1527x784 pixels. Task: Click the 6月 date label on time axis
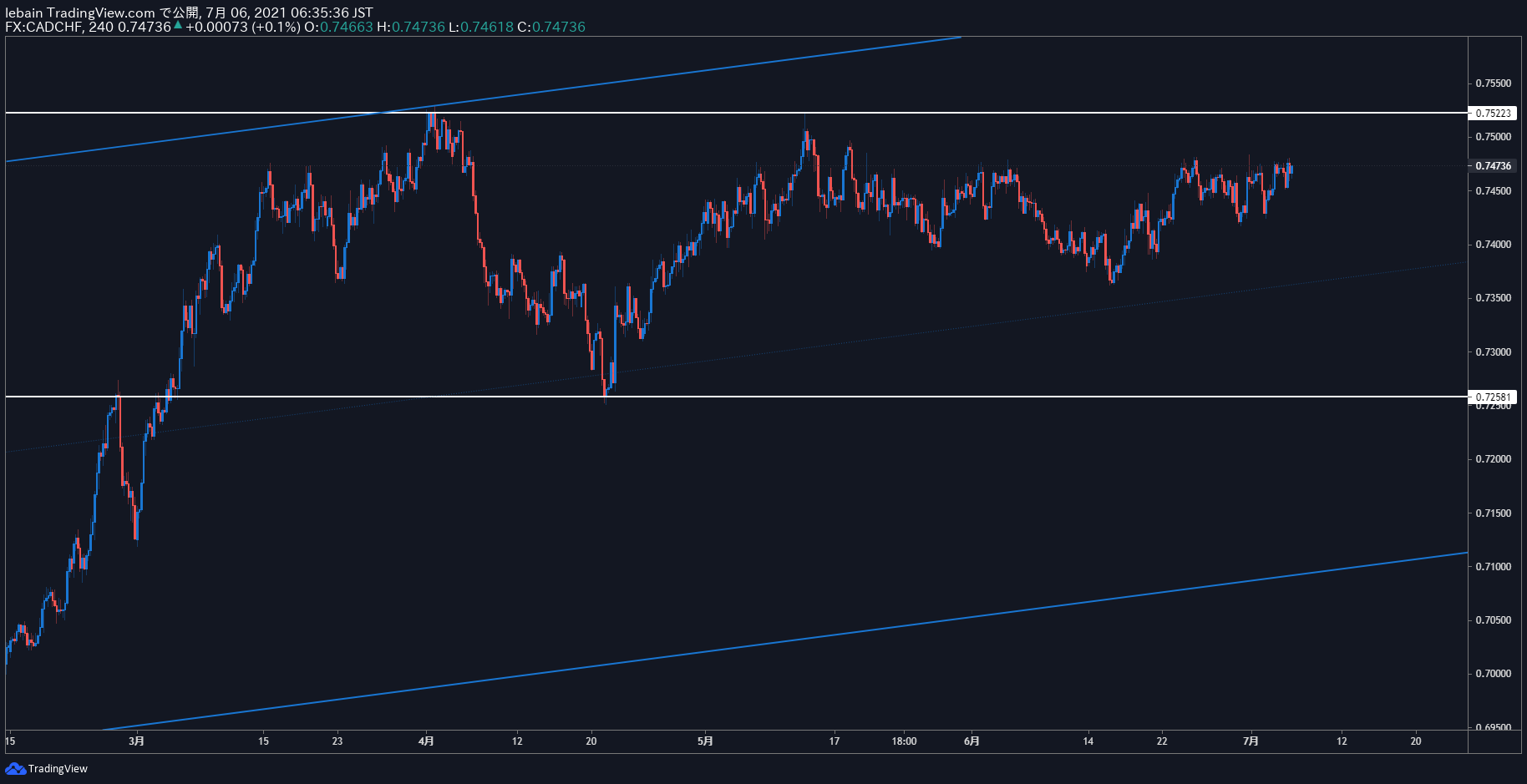pos(972,741)
